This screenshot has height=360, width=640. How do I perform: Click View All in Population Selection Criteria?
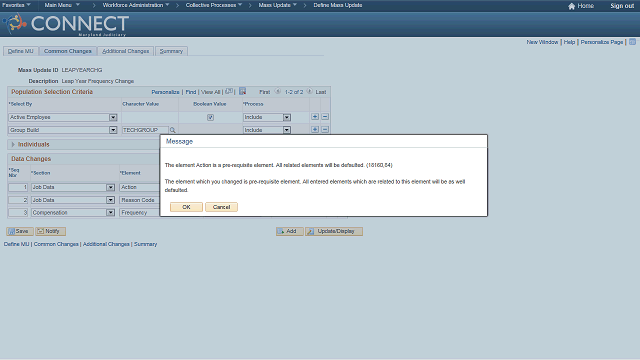coord(211,92)
